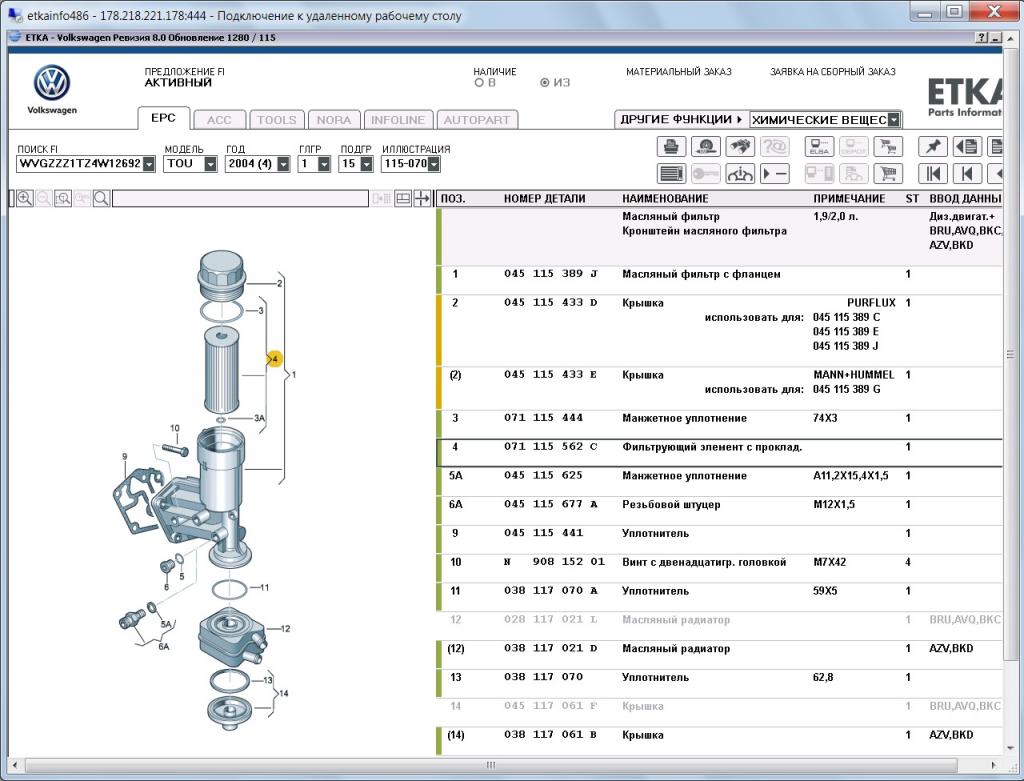Switch to the ACC tab
Viewport: 1024px width, 781px height.
tap(219, 120)
